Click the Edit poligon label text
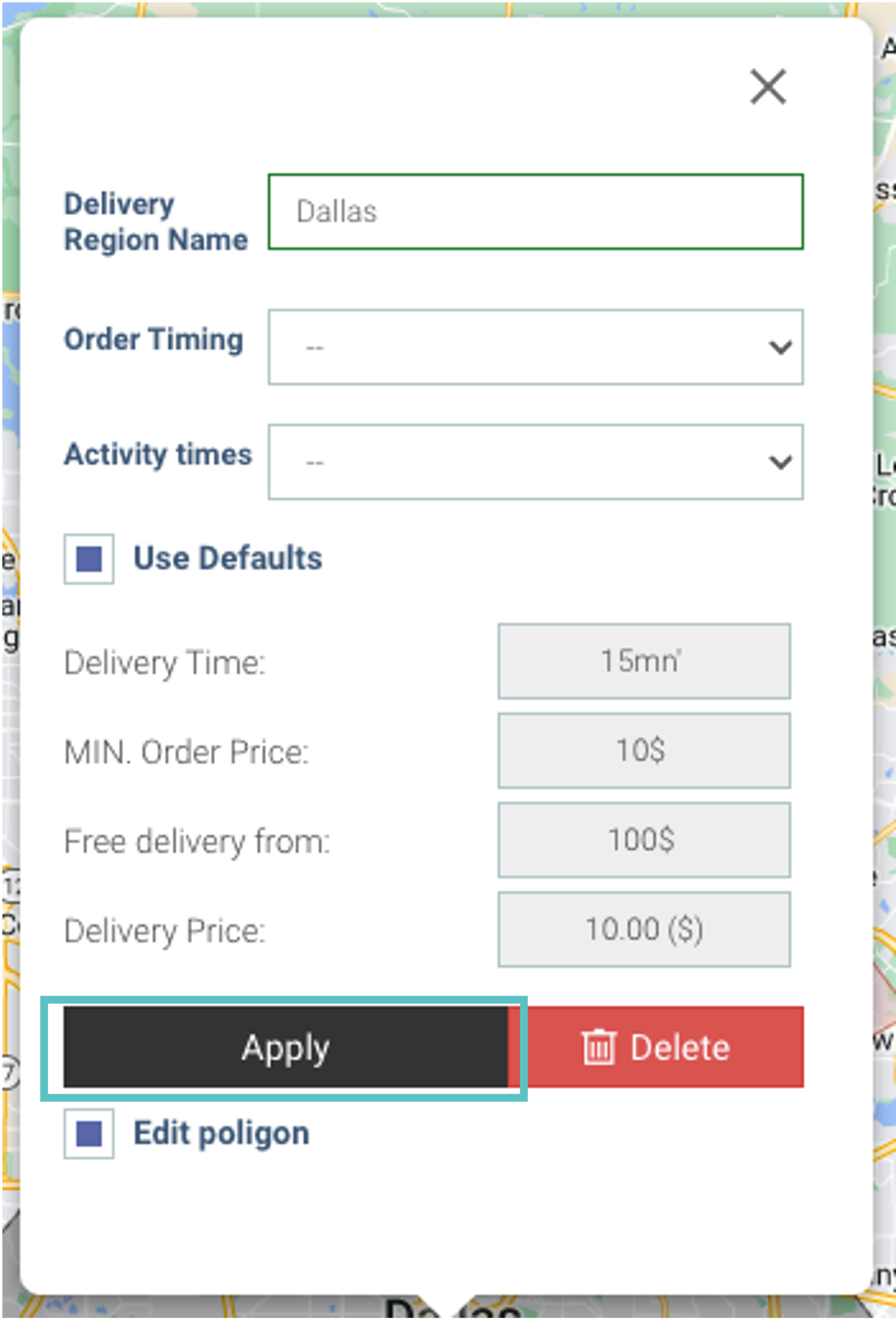The image size is (896, 1320). [222, 1133]
